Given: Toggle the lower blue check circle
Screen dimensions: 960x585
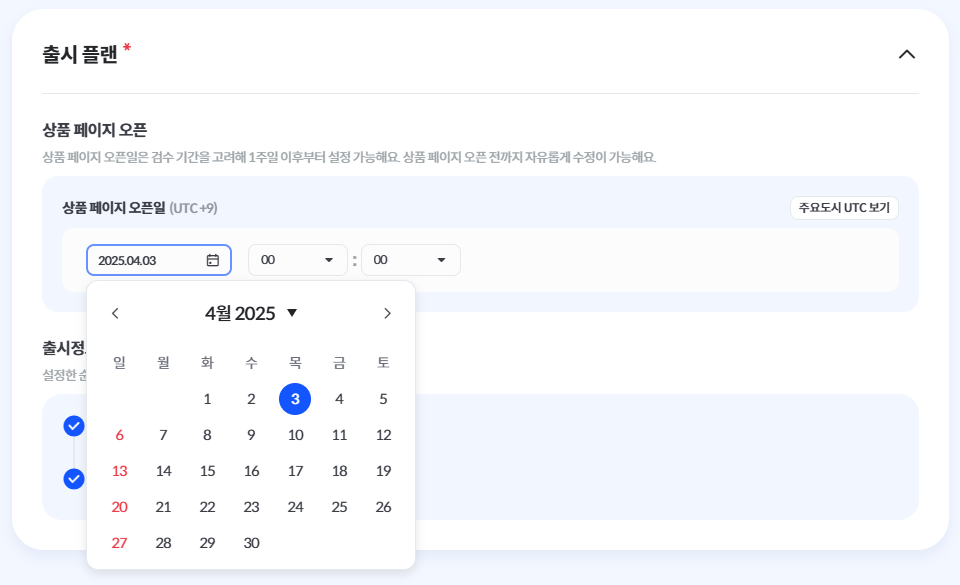Looking at the screenshot, I should (x=74, y=479).
